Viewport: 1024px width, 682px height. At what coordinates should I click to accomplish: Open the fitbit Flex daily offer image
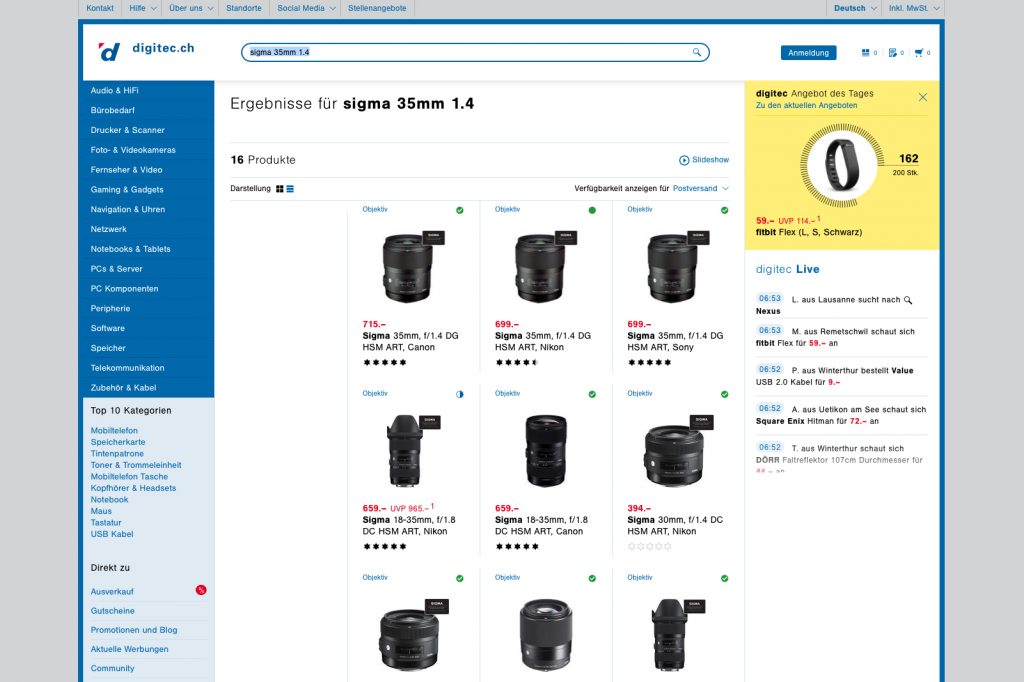pos(842,164)
